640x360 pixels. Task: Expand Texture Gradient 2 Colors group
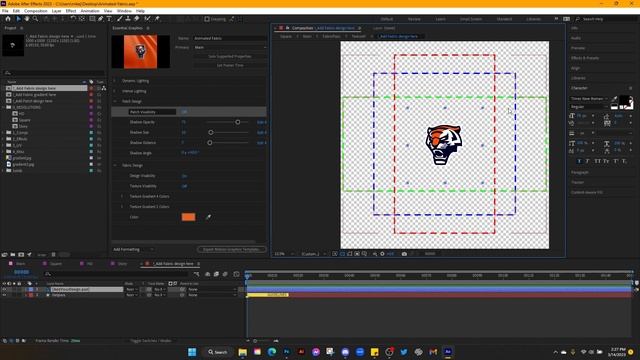(122, 207)
